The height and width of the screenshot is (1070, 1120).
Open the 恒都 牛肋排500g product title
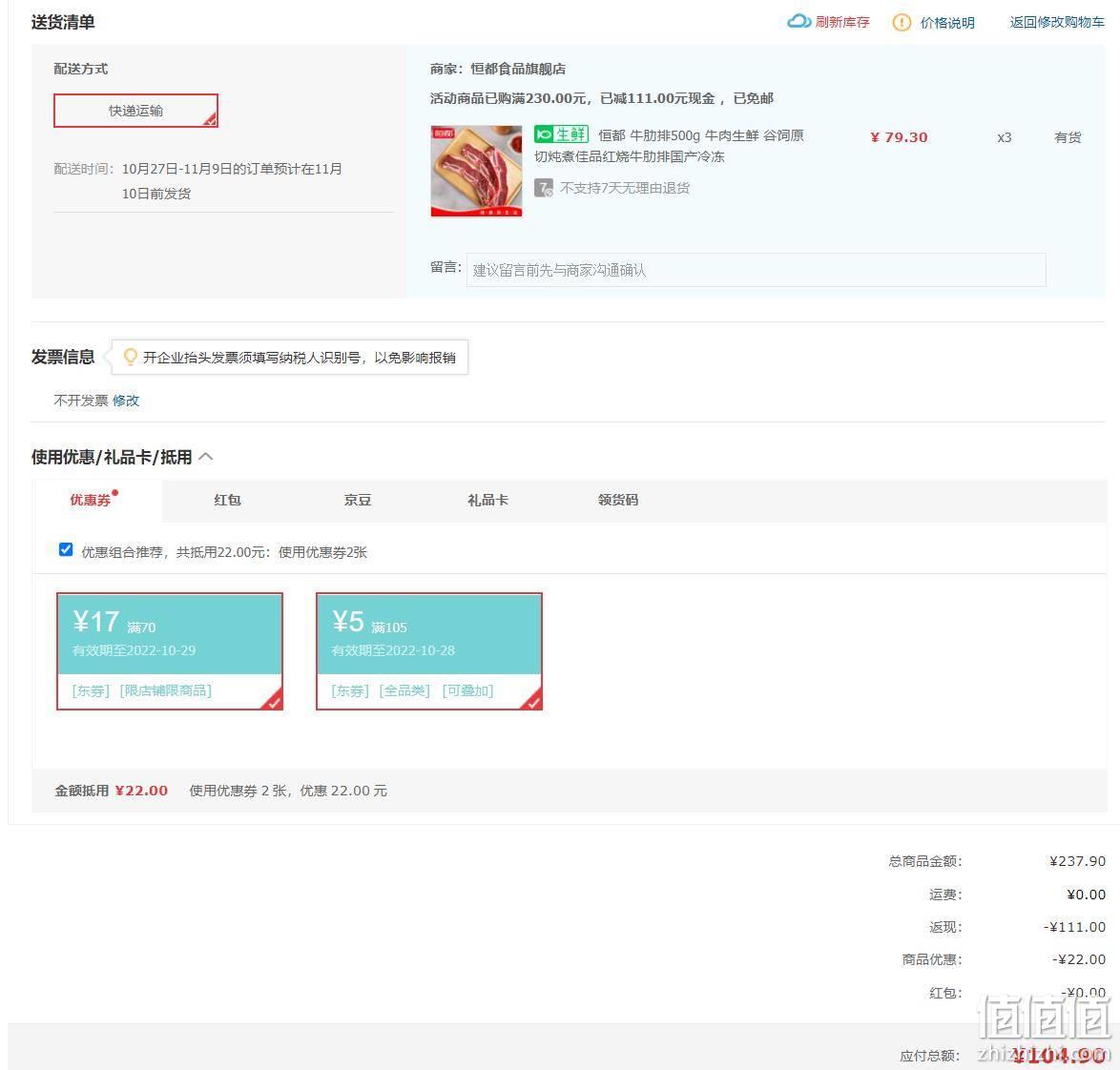point(669,146)
